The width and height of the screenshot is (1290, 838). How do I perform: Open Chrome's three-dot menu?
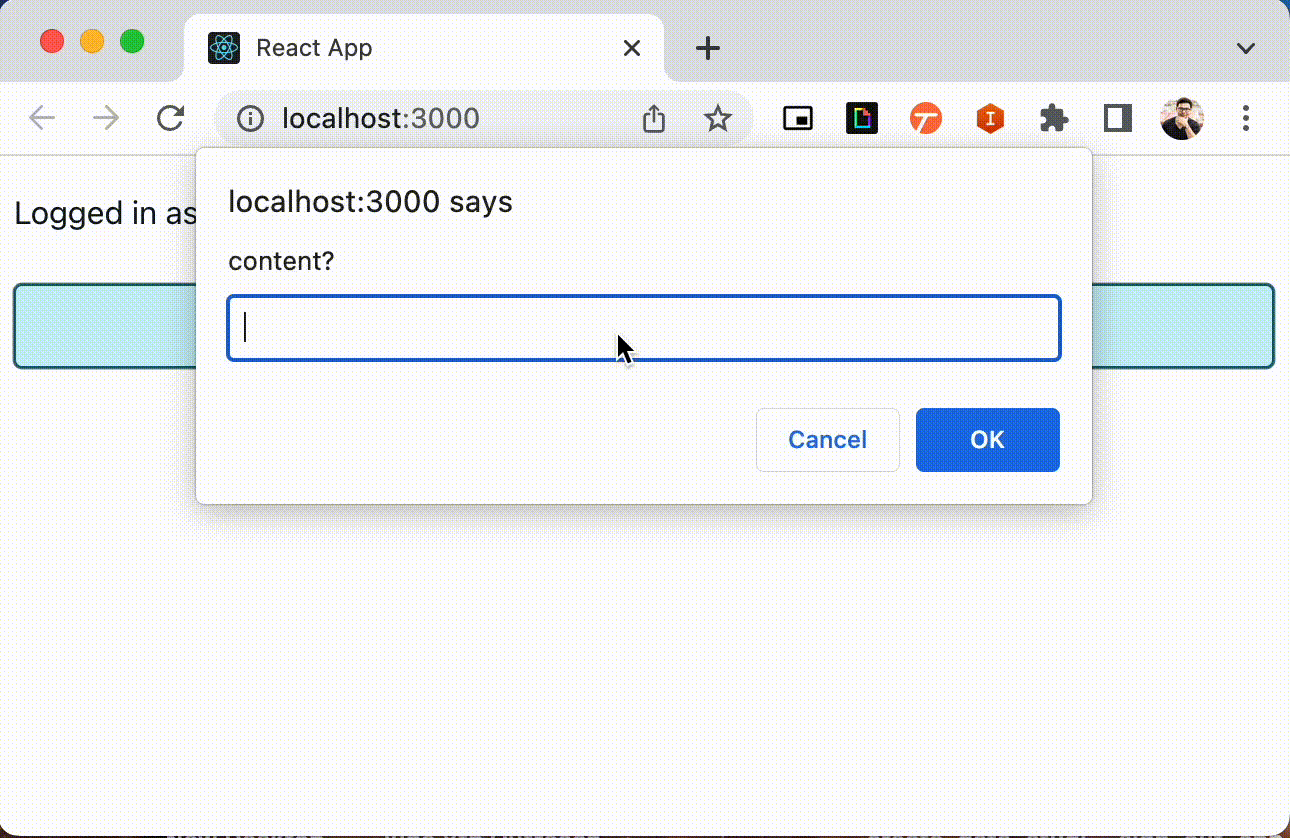(1246, 118)
